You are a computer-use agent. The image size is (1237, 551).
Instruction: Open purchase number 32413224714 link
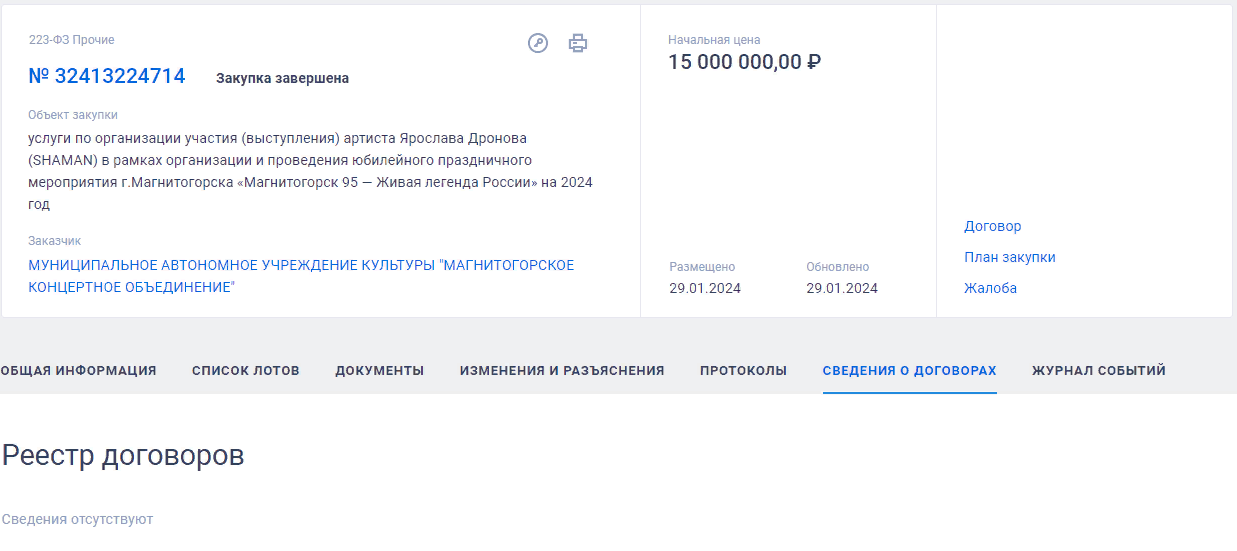[x=107, y=76]
